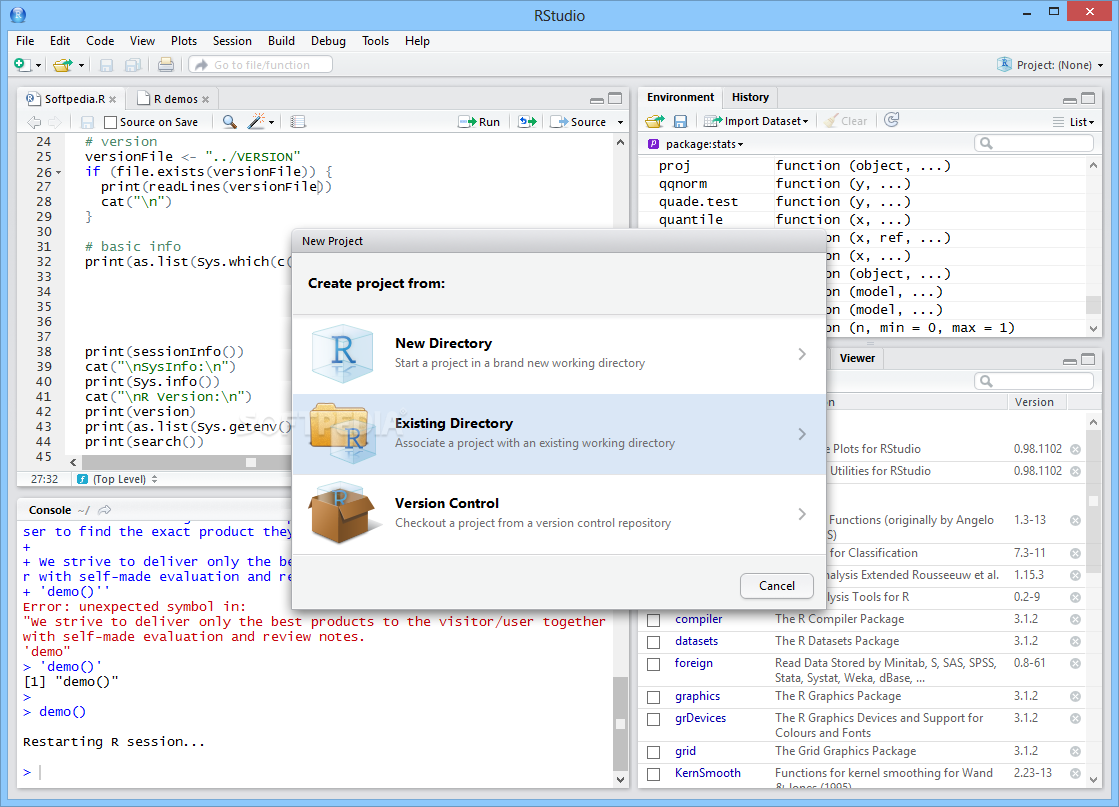Click the Refresh environment icon
Viewport: 1119px width, 807px height.
[891, 120]
